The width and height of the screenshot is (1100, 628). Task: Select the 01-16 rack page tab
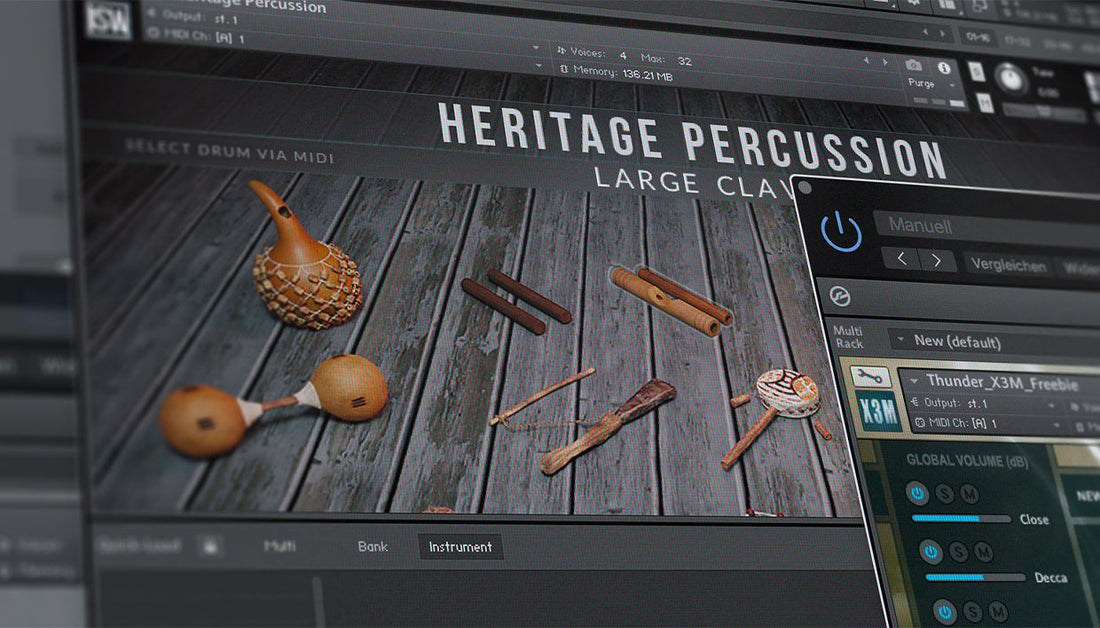977,36
